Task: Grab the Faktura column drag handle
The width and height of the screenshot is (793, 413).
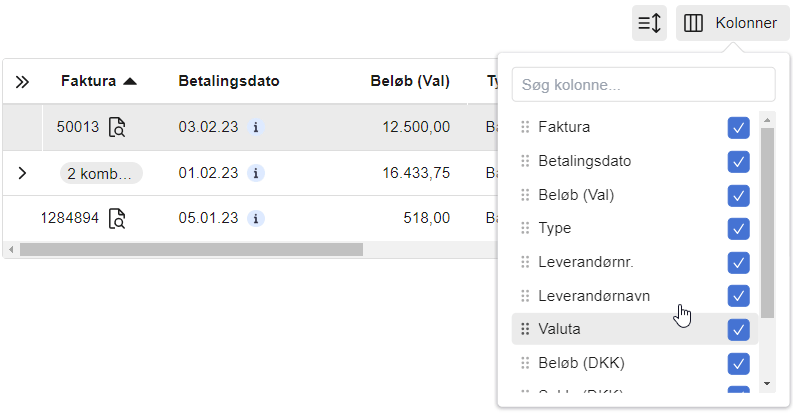Action: click(x=525, y=127)
